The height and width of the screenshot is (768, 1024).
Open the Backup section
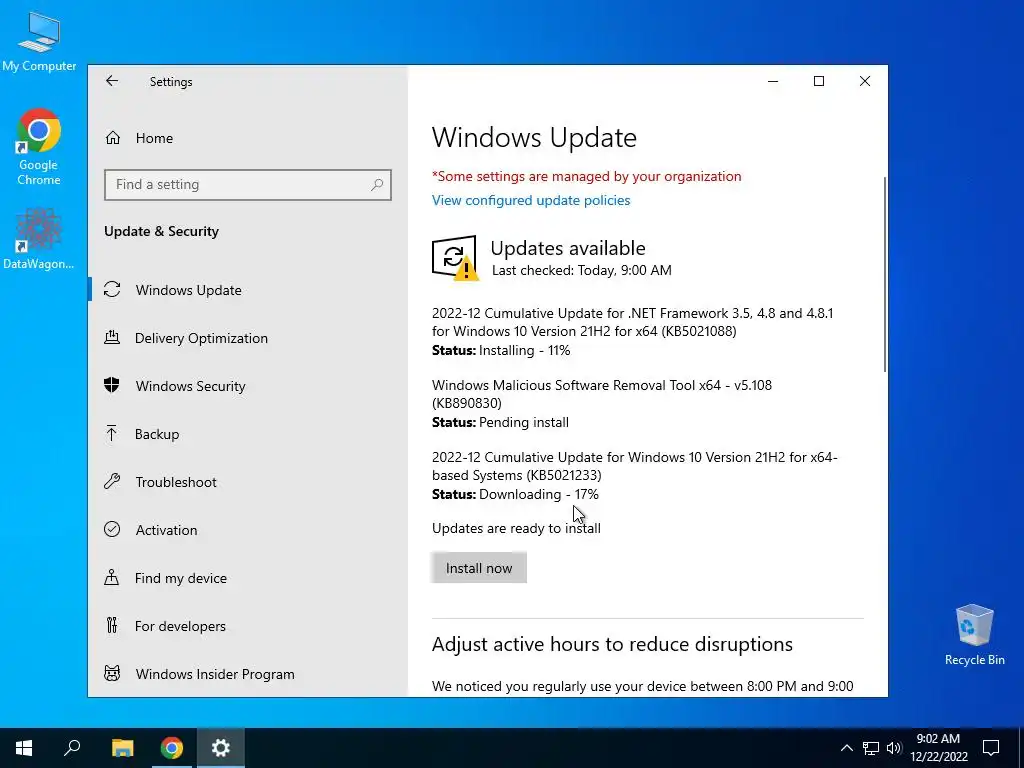[x=248, y=434]
